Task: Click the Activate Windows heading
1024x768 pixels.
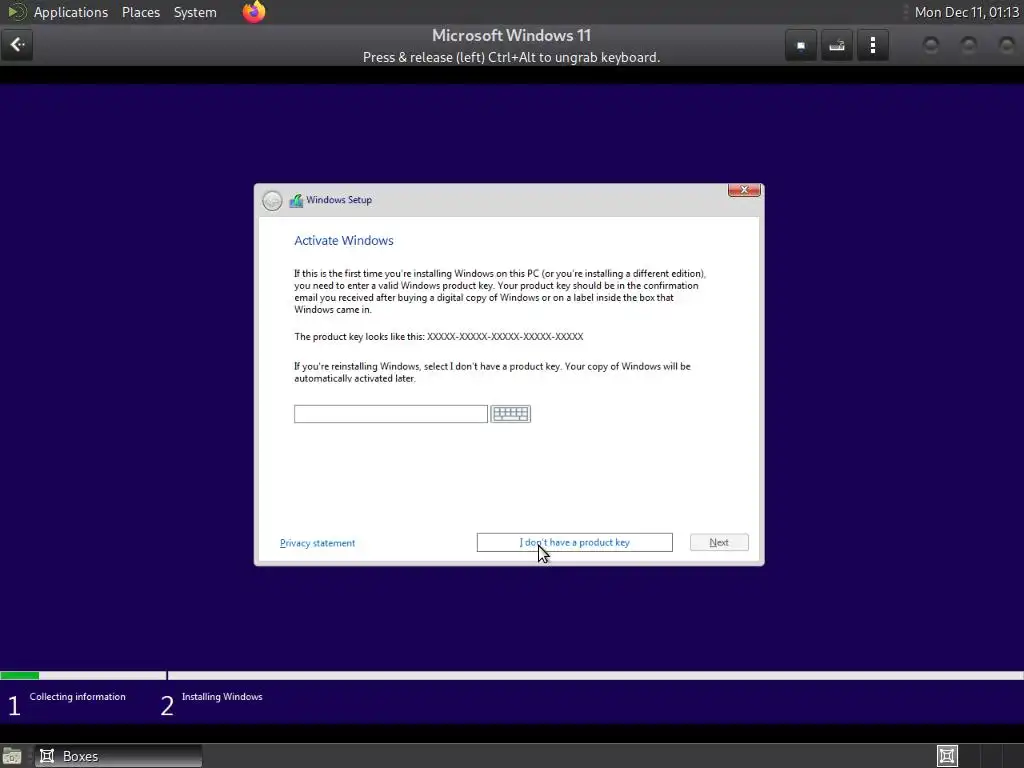Action: 344,240
